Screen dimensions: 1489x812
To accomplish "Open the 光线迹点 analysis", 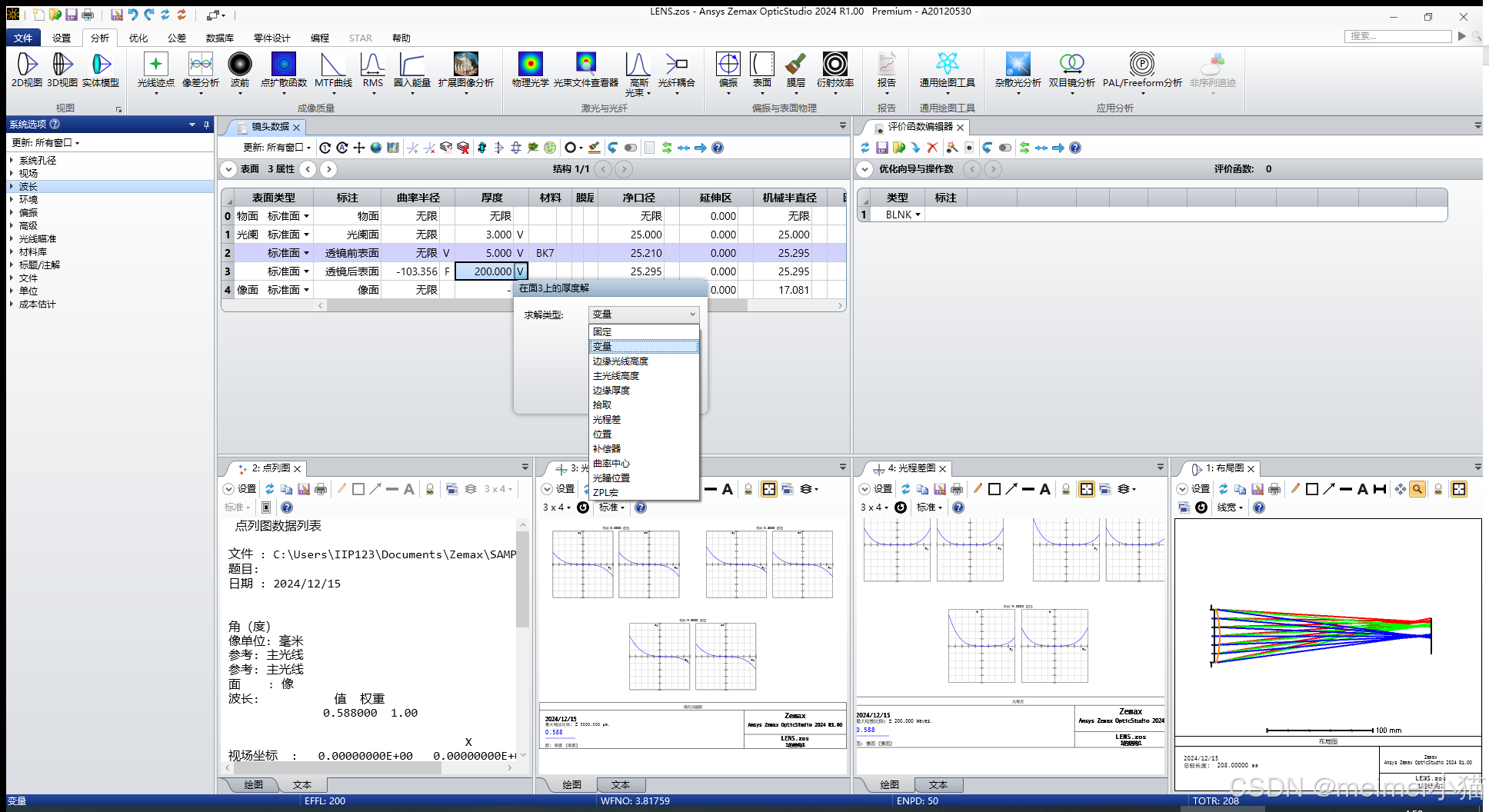I will tap(155, 73).
